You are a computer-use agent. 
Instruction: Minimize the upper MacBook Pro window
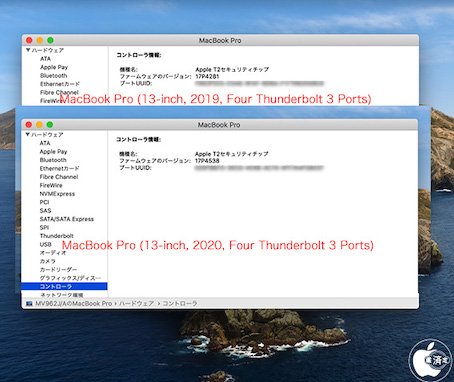click(40, 40)
